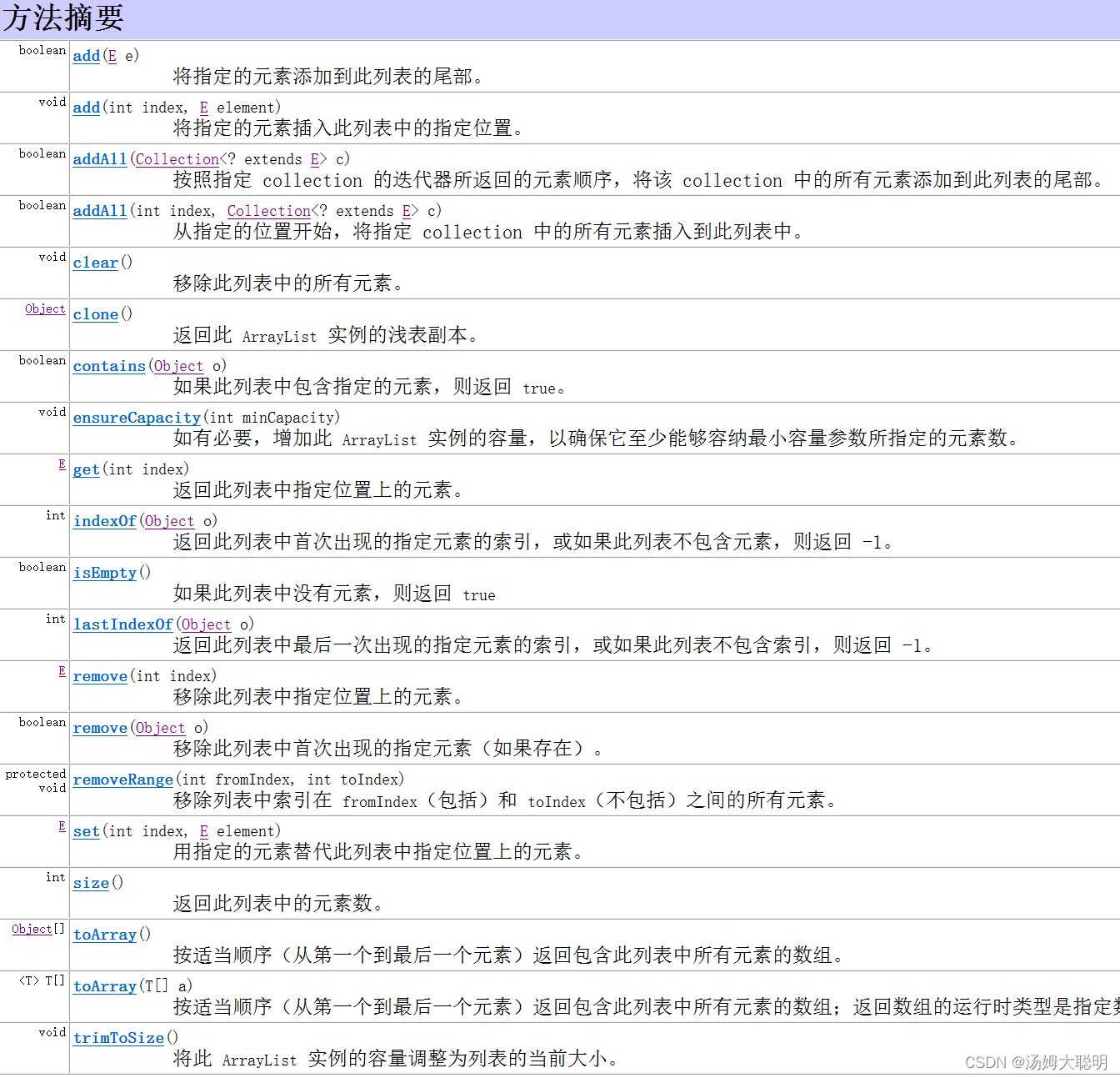Open the contains method link
Screen dimensions: 1120x1078
[x=109, y=366]
